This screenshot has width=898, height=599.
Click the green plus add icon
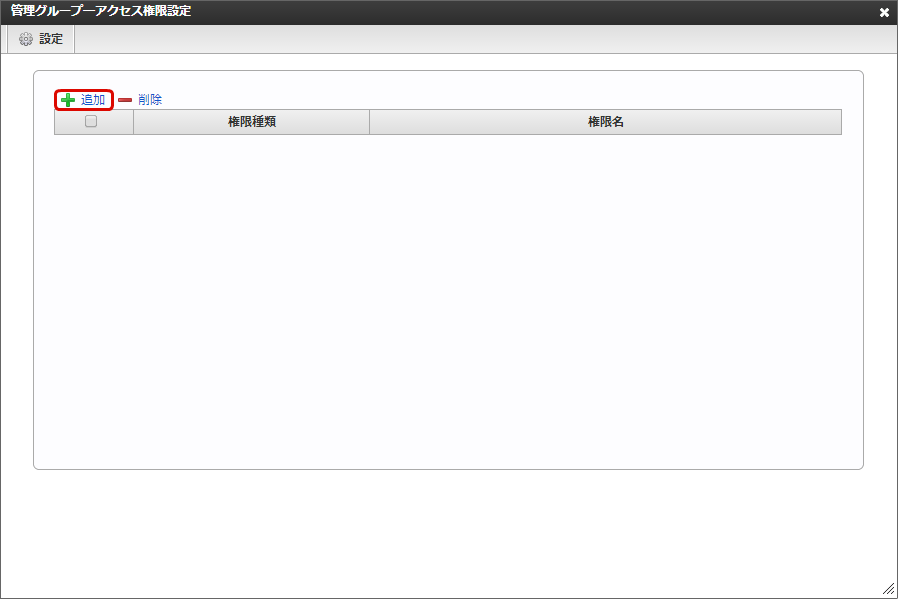pos(68,100)
